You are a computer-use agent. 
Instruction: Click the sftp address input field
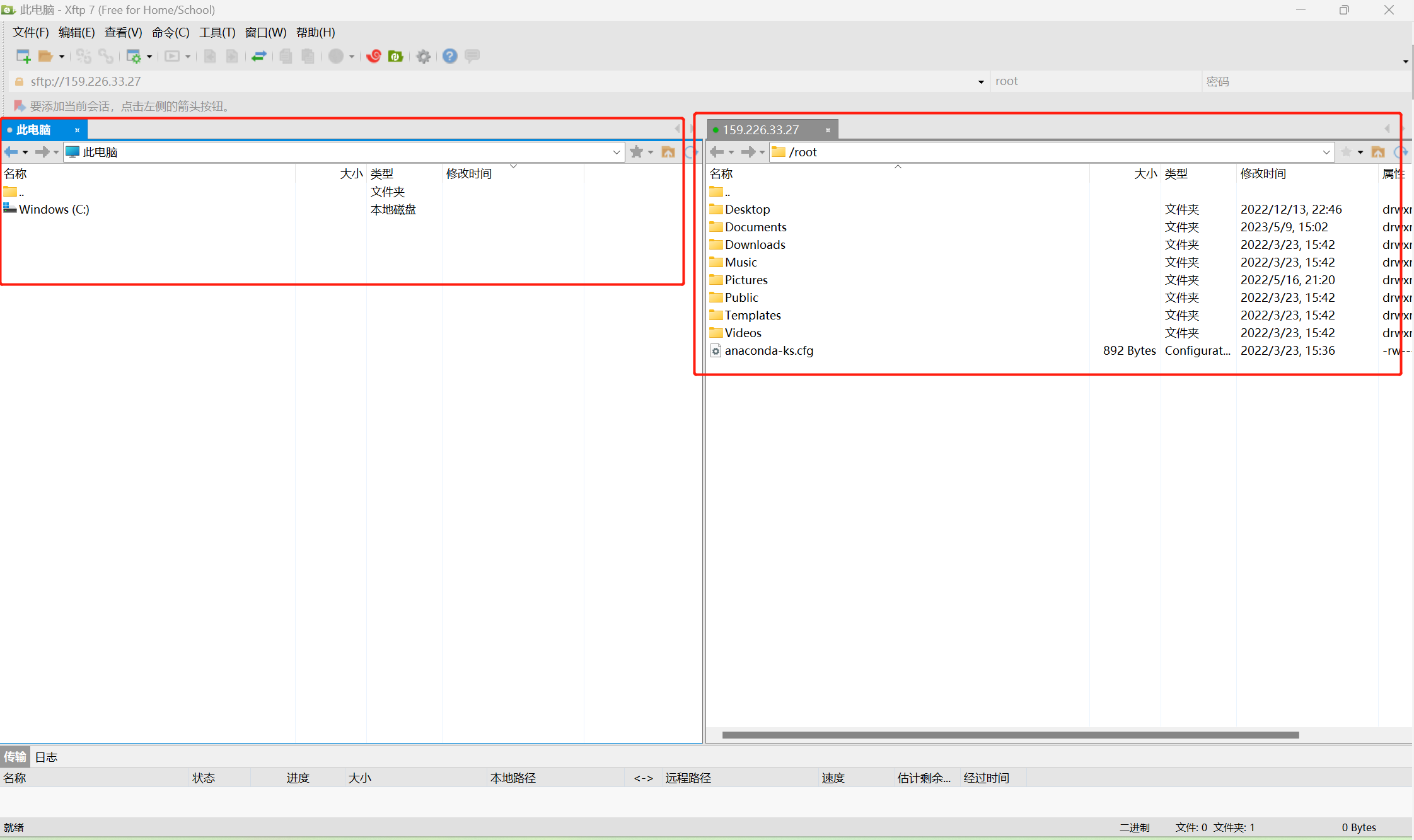click(498, 81)
